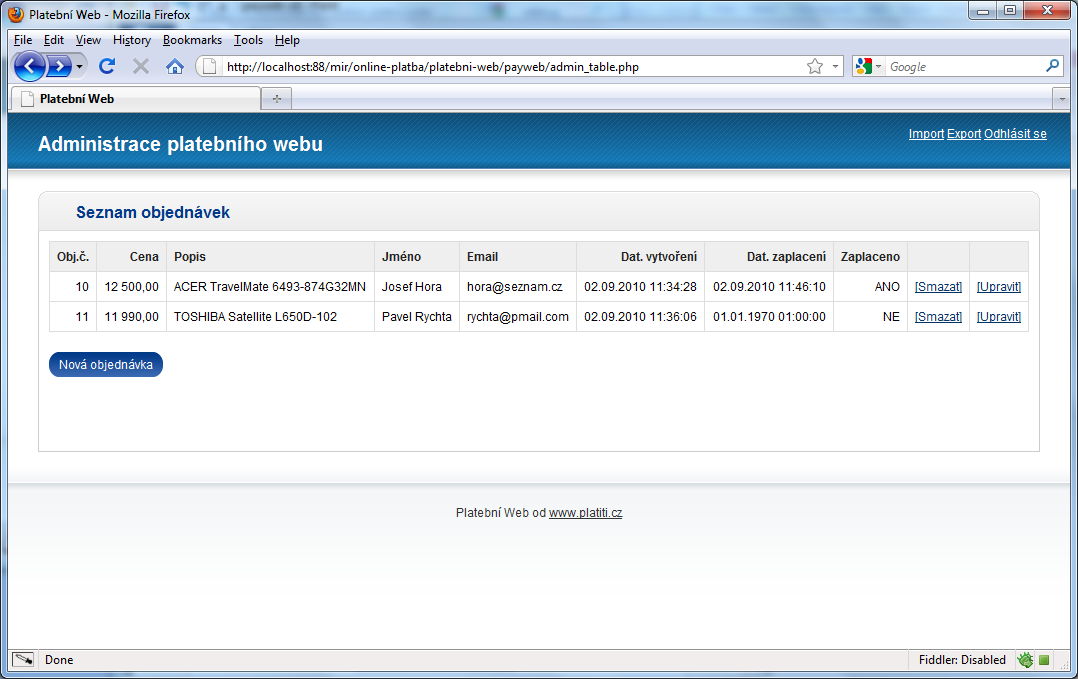The image size is (1078, 679).
Task: Click the Odhlásit se link
Action: [1015, 134]
